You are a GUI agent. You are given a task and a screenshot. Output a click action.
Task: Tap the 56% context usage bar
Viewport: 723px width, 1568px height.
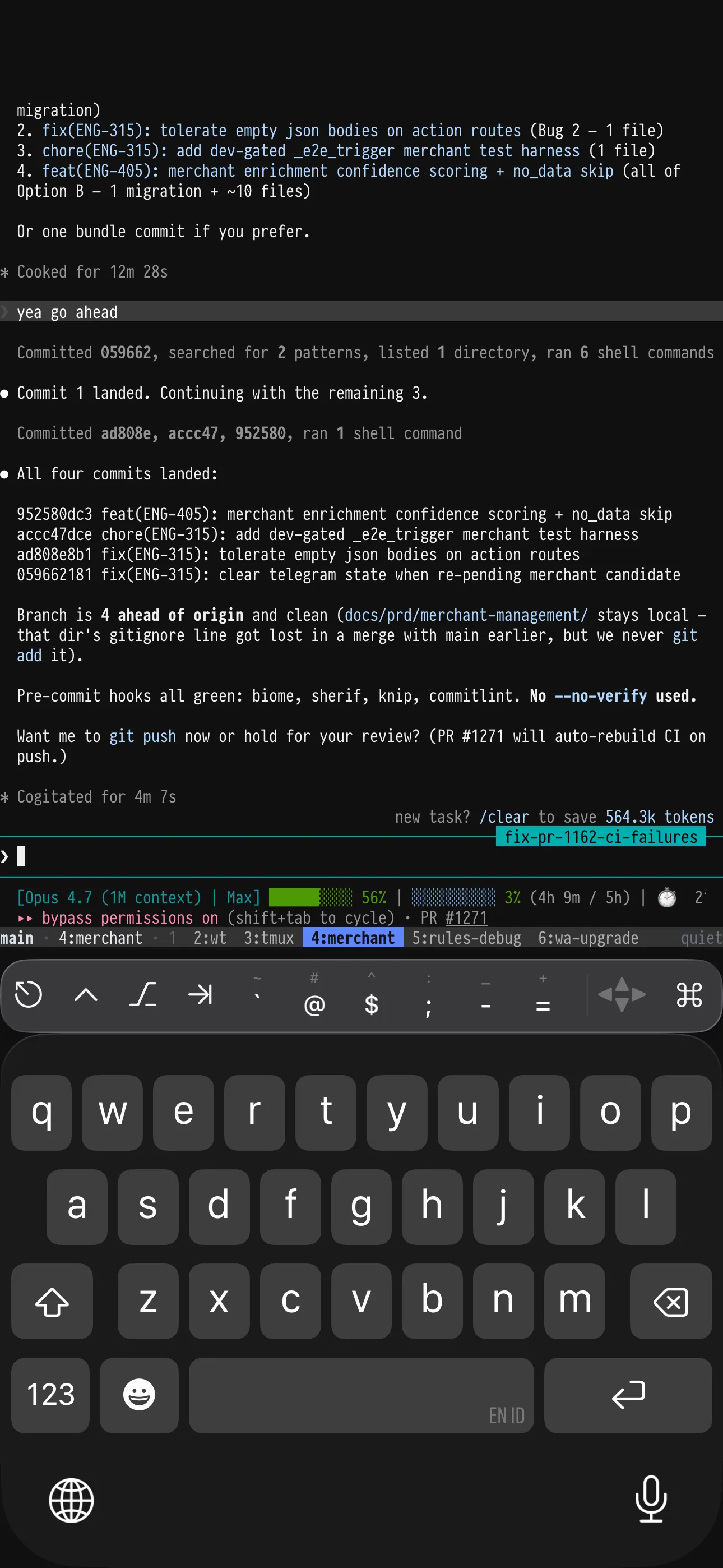310,897
